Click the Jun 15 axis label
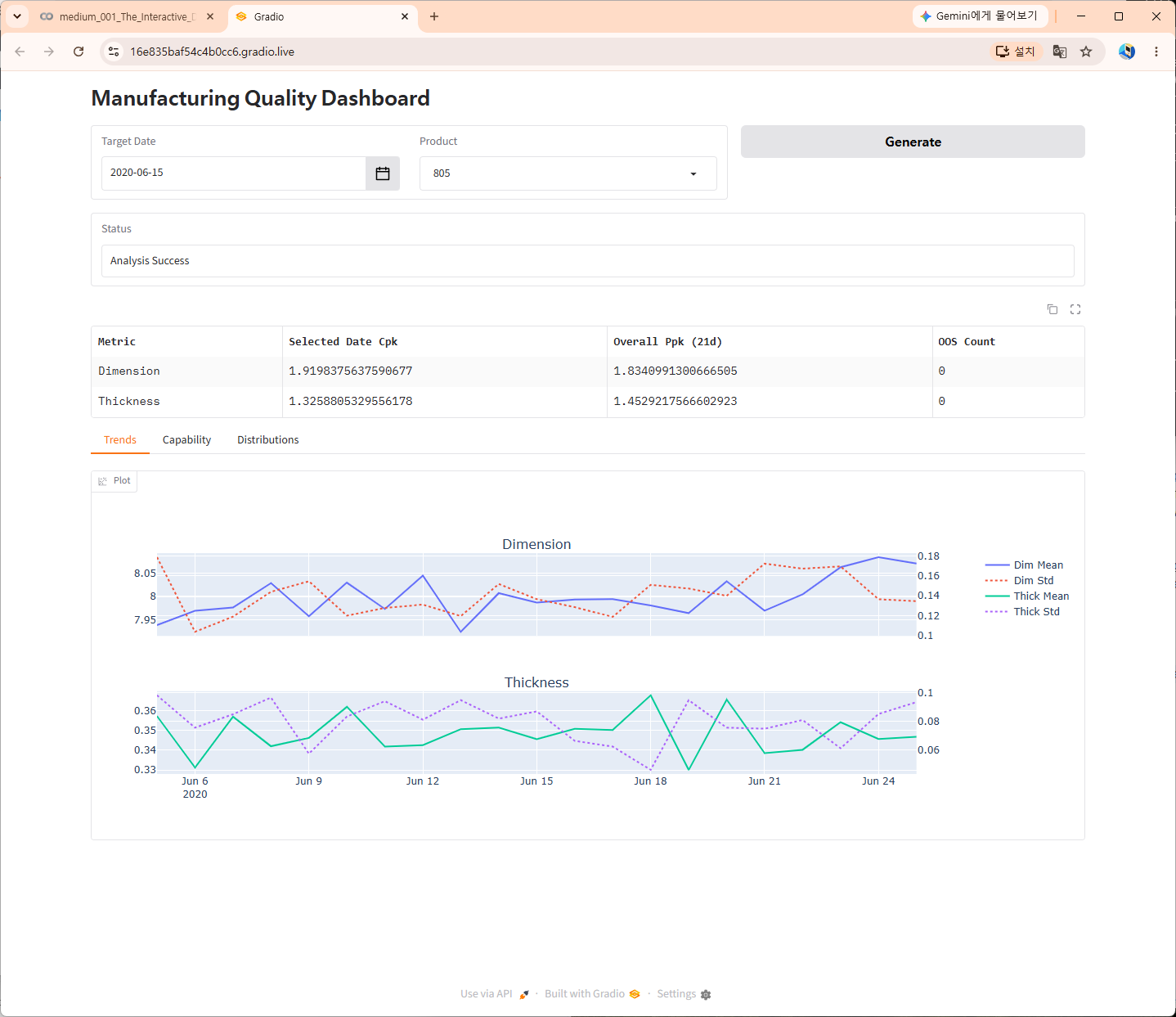The image size is (1176, 1017). coord(536,781)
